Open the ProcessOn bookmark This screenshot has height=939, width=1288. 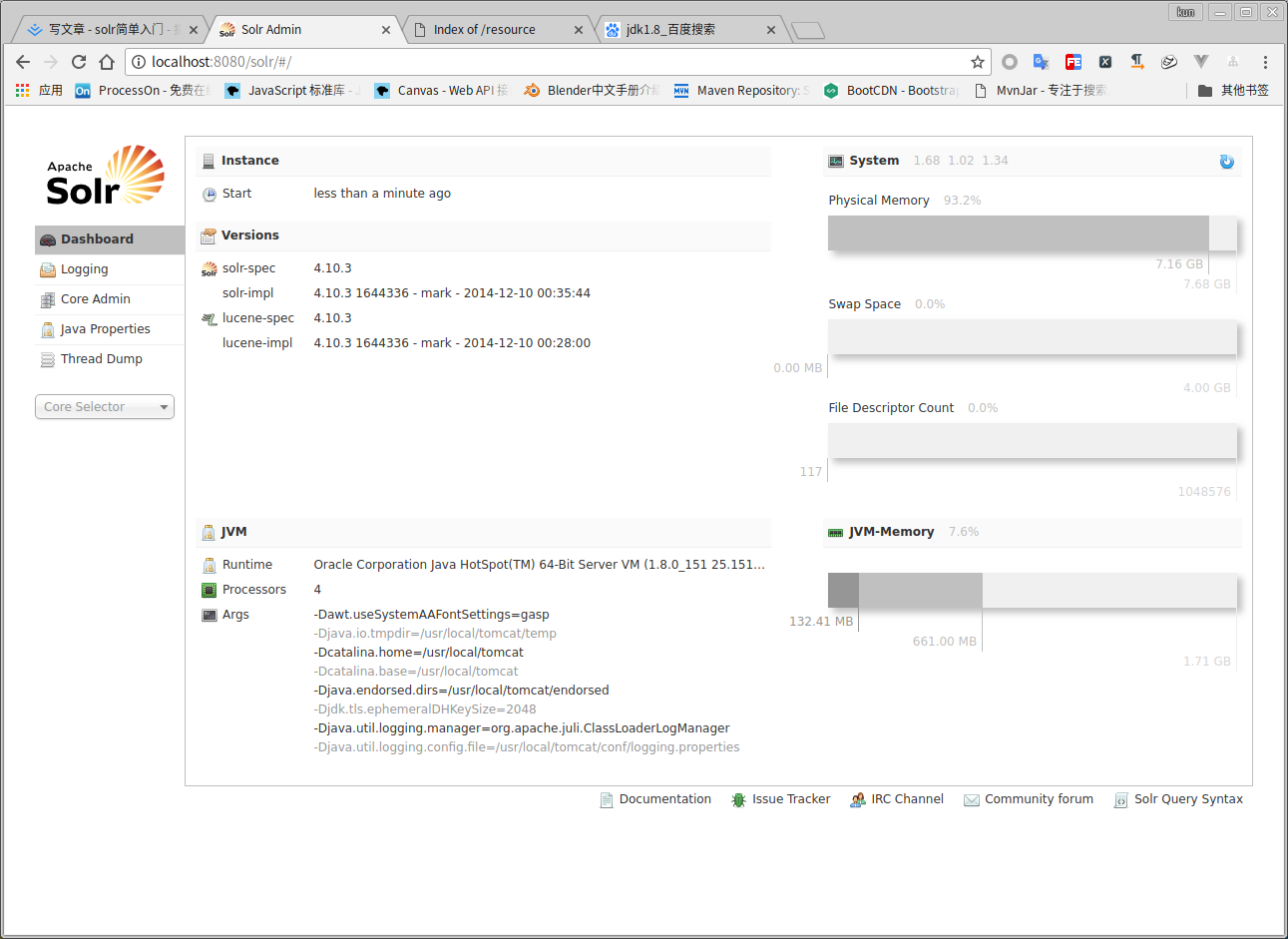[x=143, y=91]
